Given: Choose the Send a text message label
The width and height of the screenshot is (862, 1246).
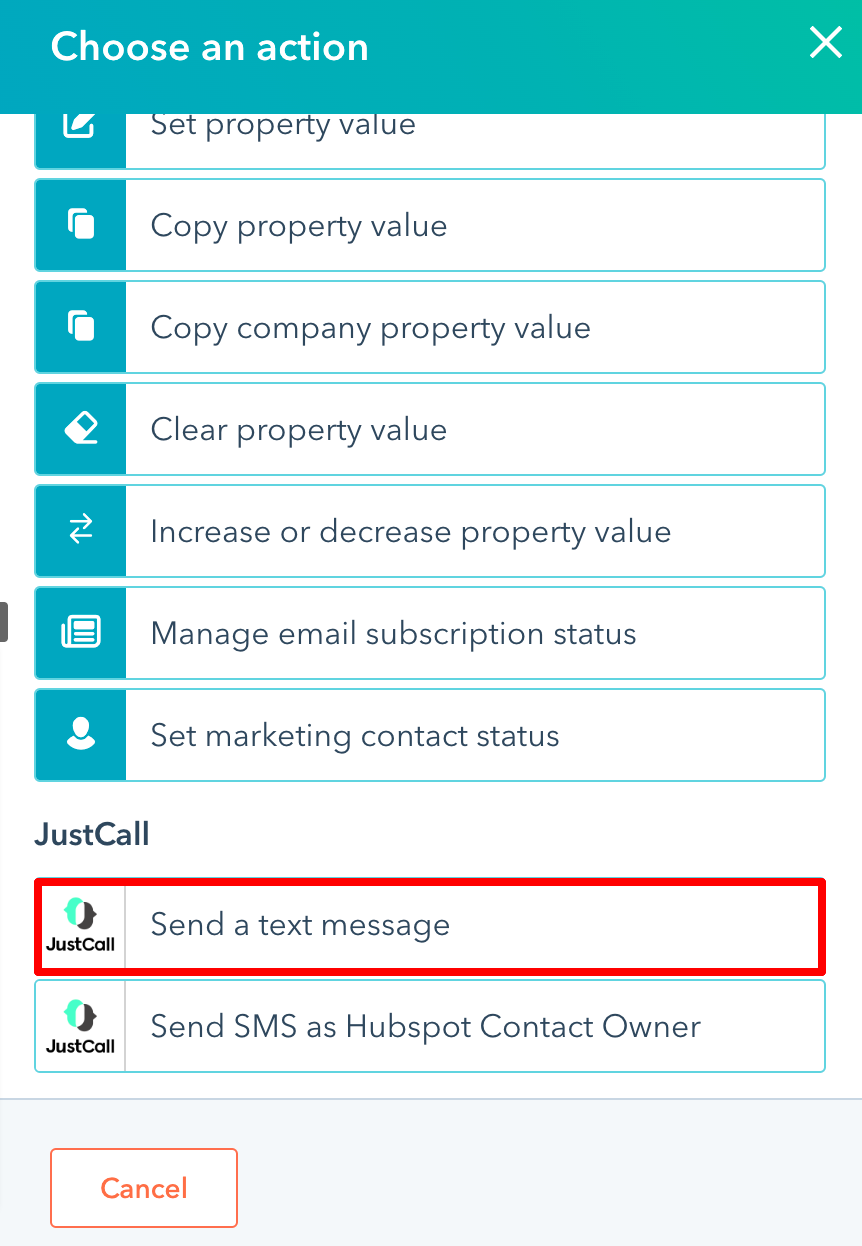Looking at the screenshot, I should pyautogui.click(x=300, y=925).
